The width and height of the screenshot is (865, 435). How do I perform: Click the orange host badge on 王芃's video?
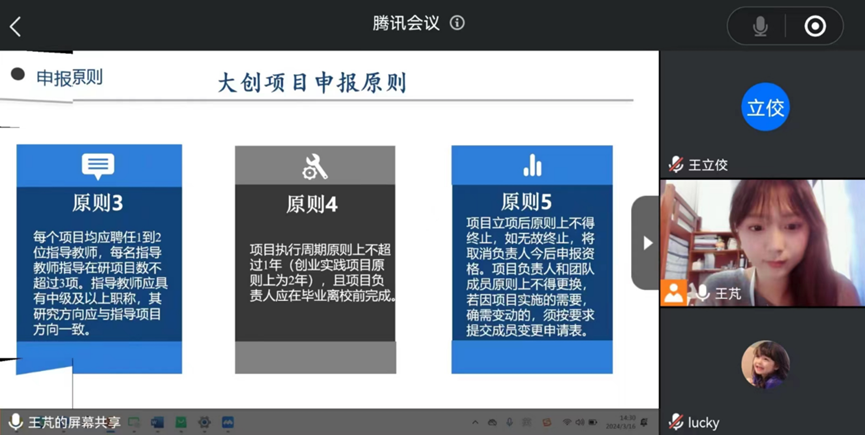coord(675,293)
